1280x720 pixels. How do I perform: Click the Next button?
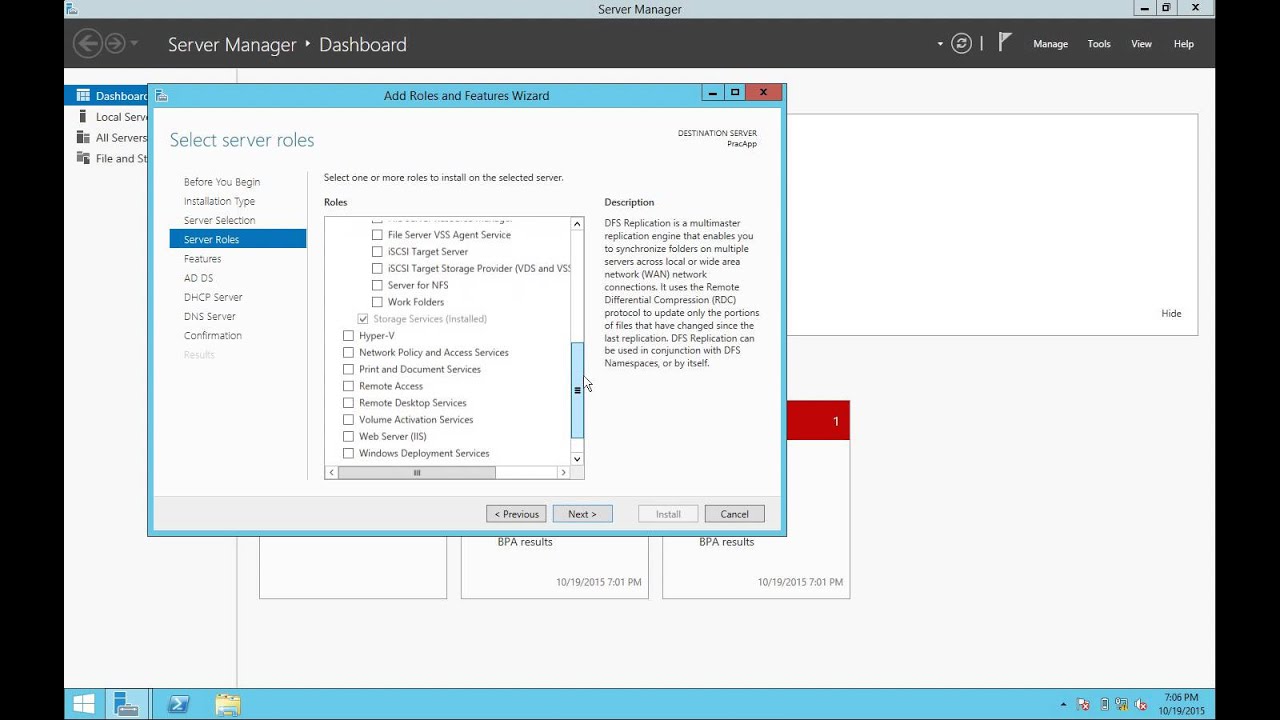point(582,514)
